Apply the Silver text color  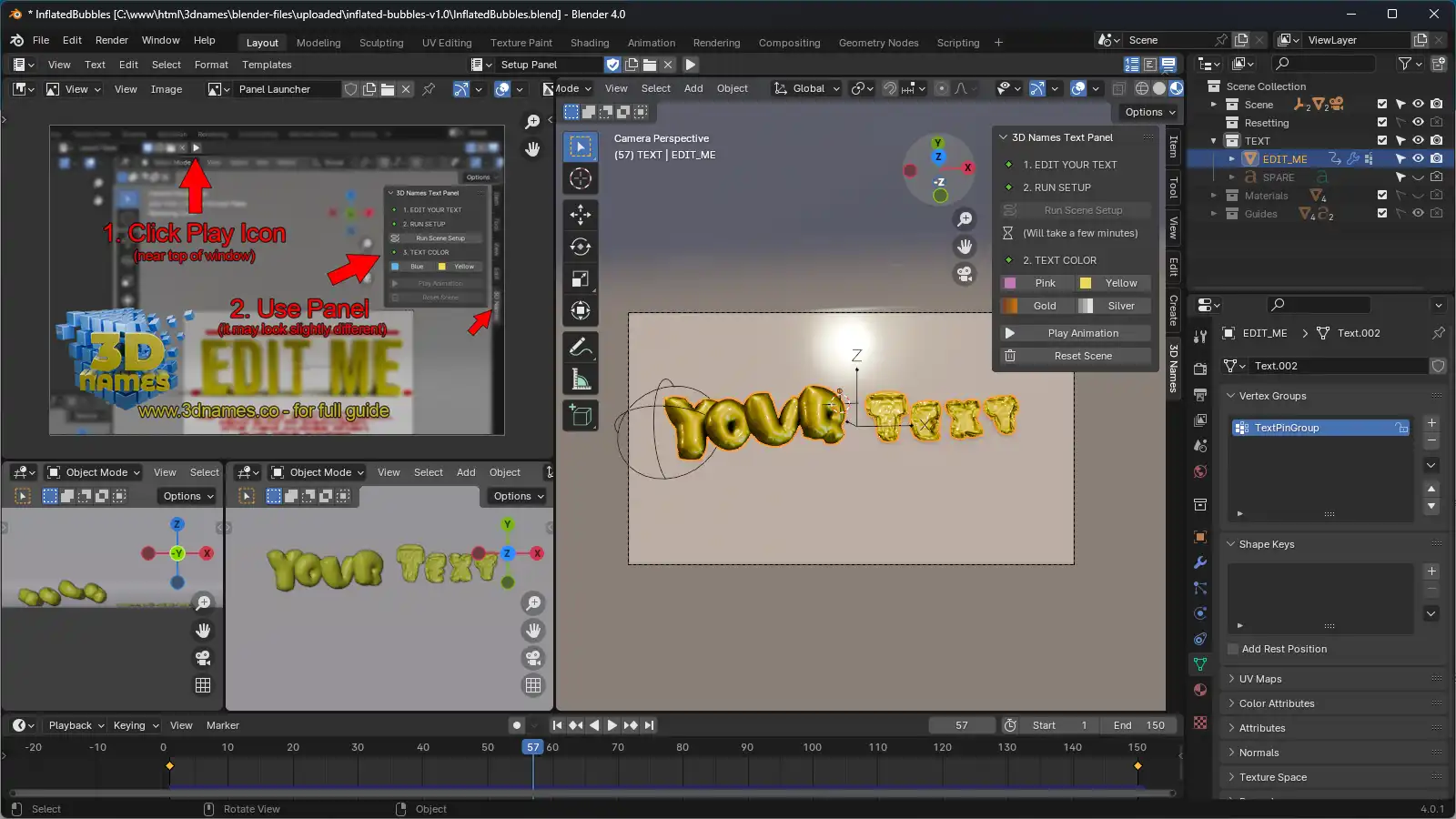tap(1115, 306)
